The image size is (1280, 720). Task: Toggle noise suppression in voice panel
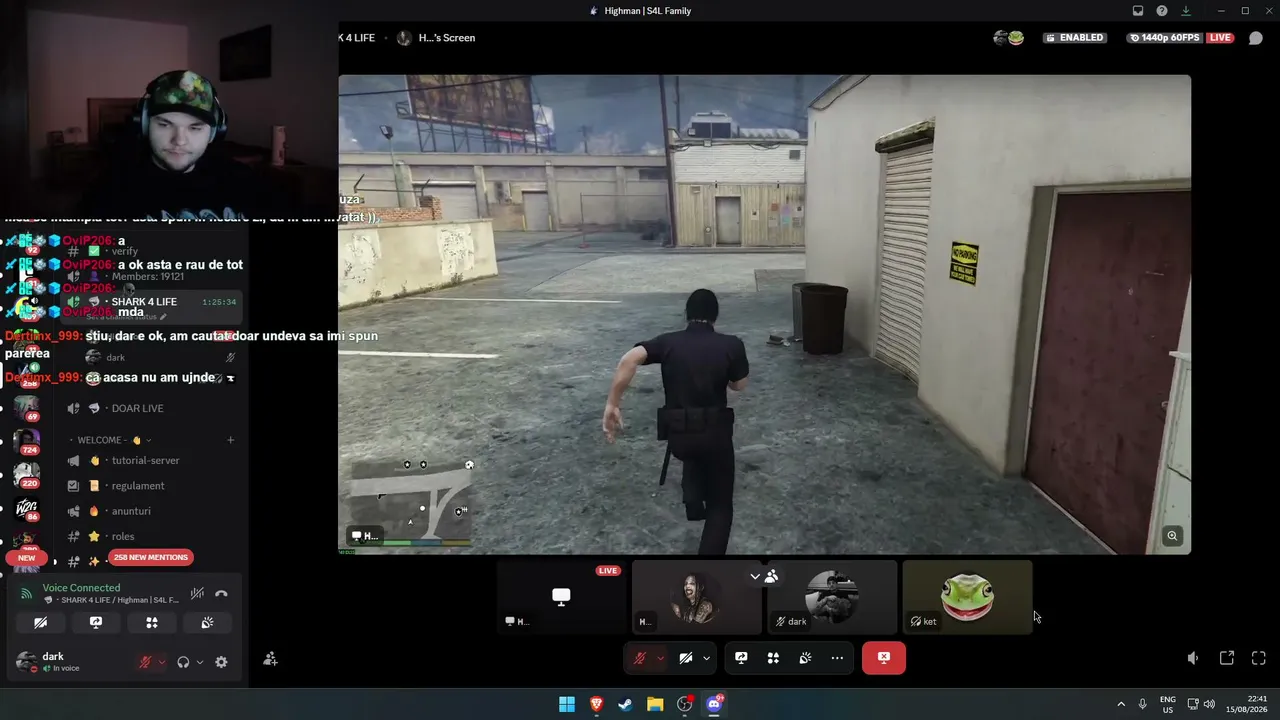[x=198, y=593]
